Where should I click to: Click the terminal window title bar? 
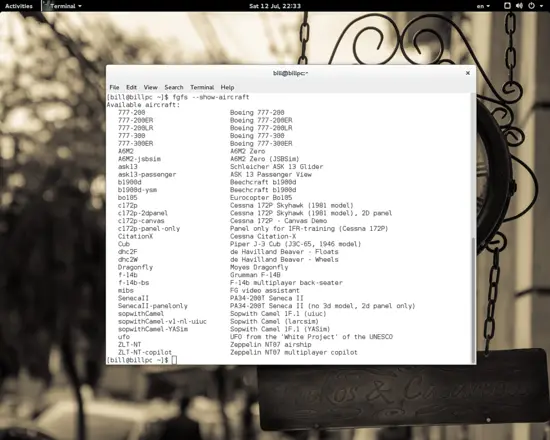(290, 73)
